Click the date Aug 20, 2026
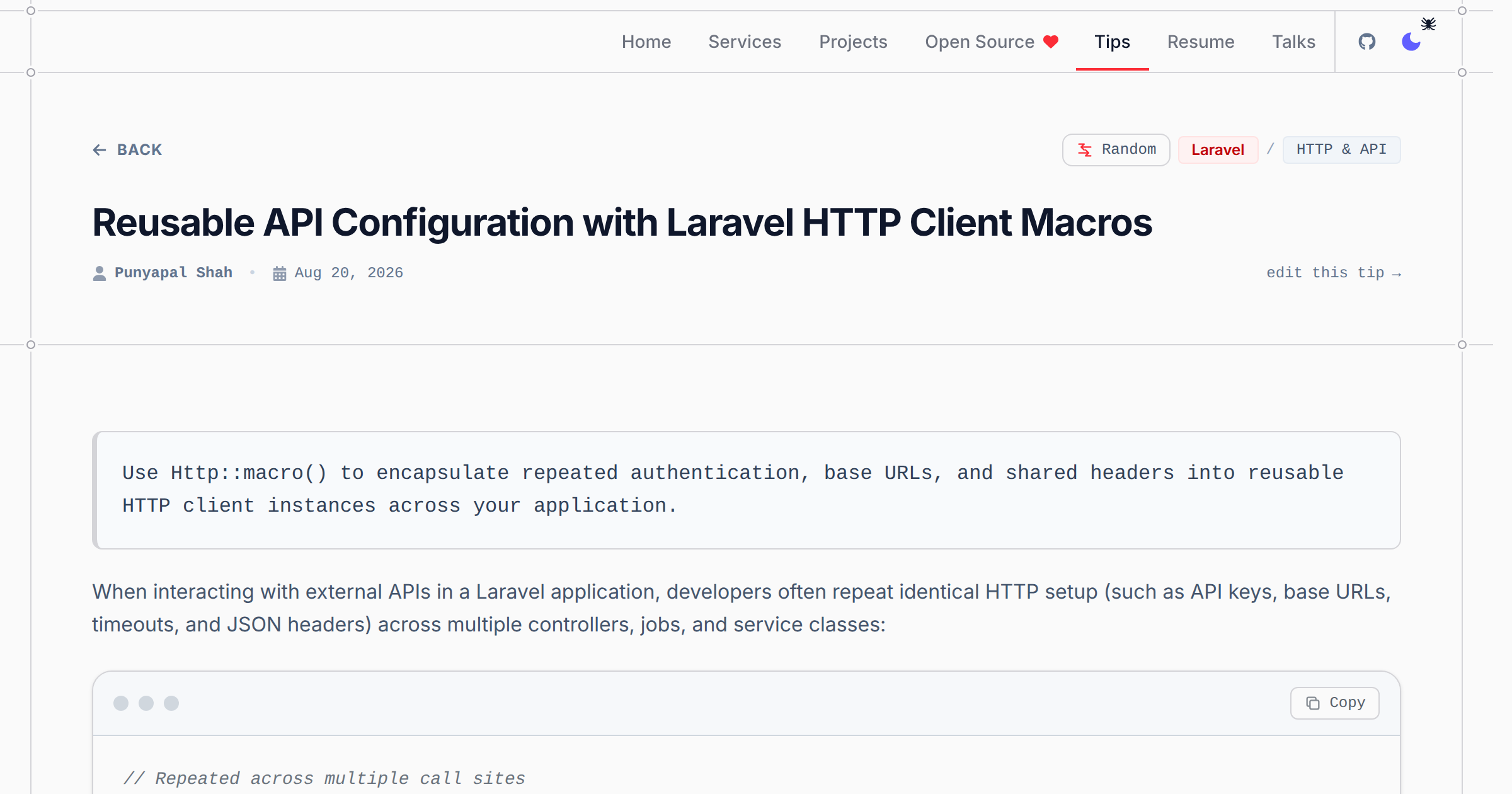 (x=348, y=273)
